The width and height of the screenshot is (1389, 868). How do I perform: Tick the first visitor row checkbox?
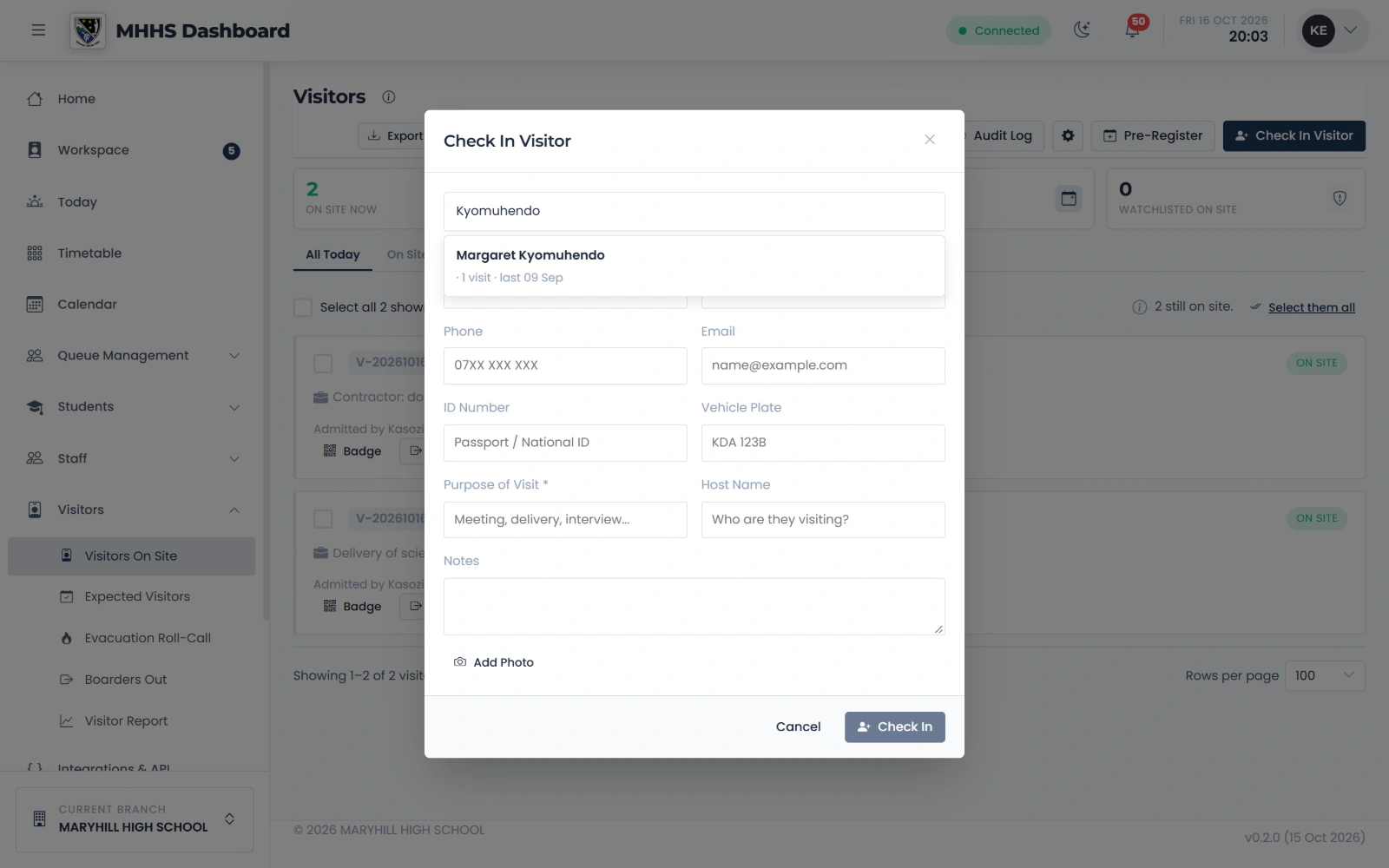coord(323,363)
